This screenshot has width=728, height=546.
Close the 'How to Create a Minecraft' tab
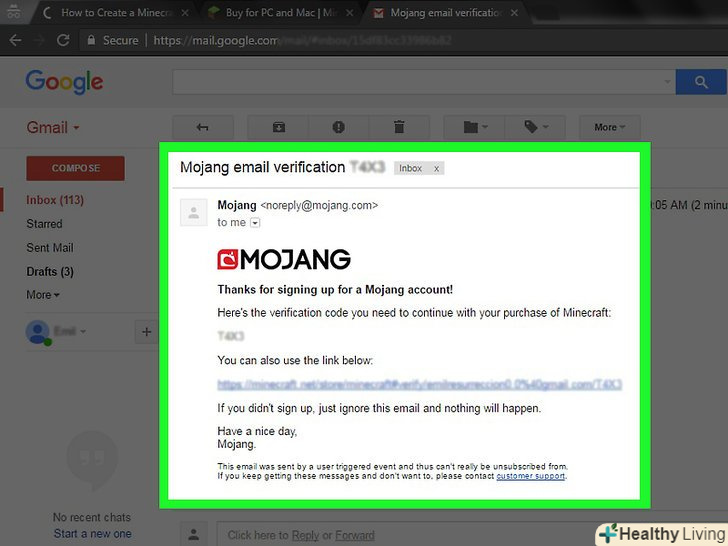point(185,13)
